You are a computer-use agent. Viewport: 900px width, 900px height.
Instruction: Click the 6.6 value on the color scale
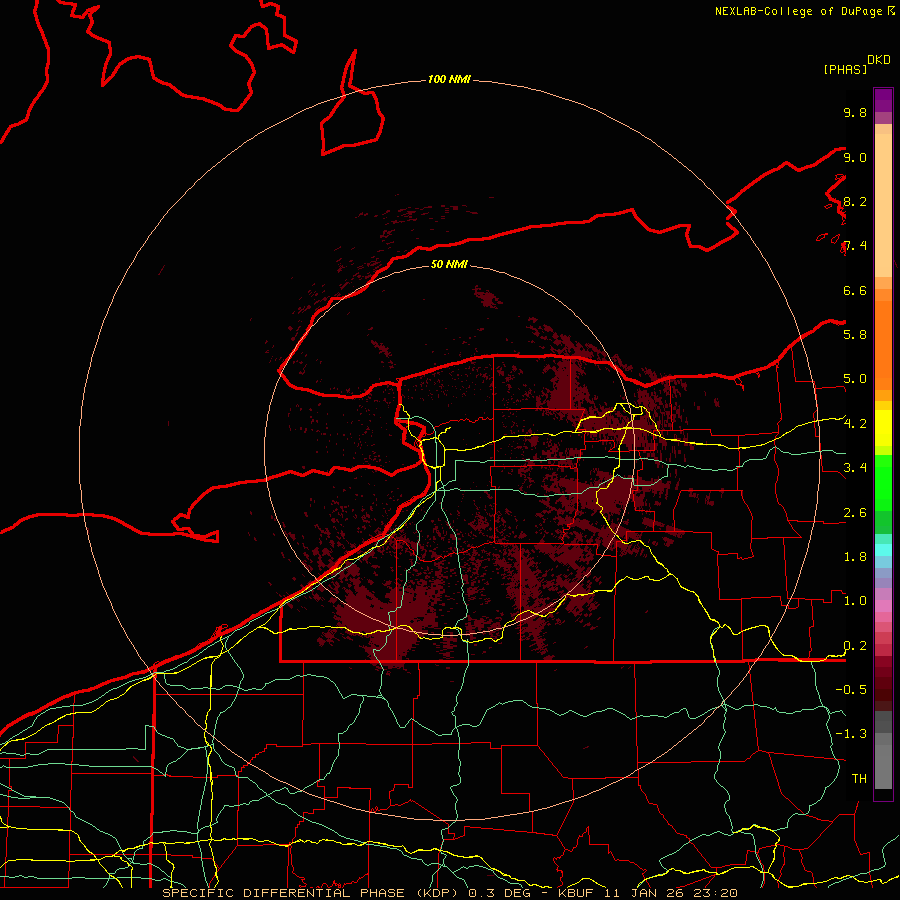pos(855,290)
